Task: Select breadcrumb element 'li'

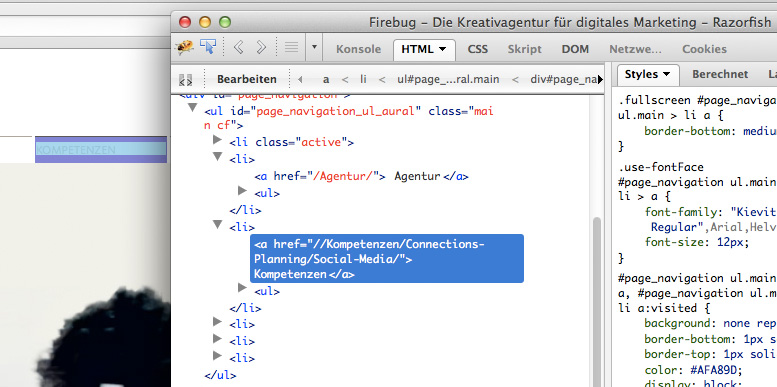Action: tap(363, 79)
